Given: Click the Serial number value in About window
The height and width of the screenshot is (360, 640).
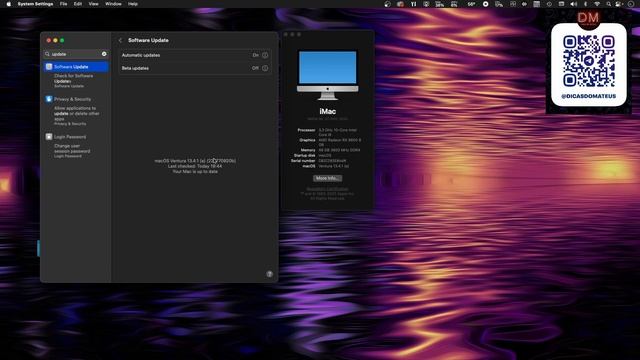Looking at the screenshot, I should coord(332,161).
